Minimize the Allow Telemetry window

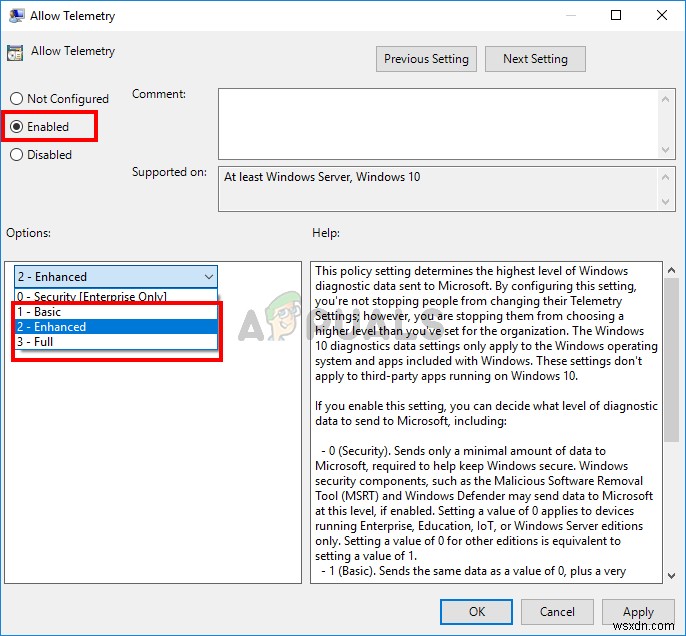570,15
